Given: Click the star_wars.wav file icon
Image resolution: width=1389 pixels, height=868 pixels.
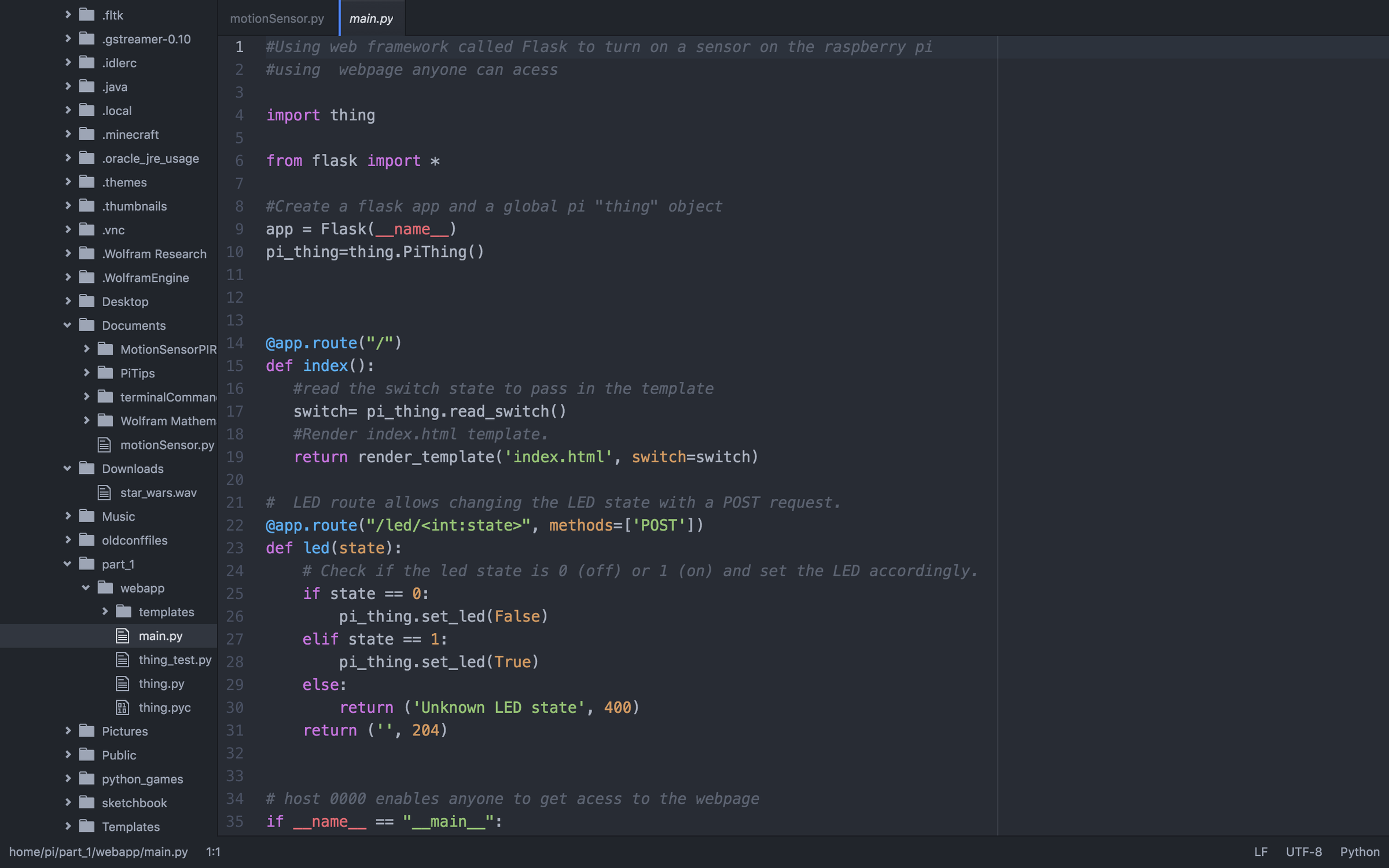Looking at the screenshot, I should (x=104, y=492).
